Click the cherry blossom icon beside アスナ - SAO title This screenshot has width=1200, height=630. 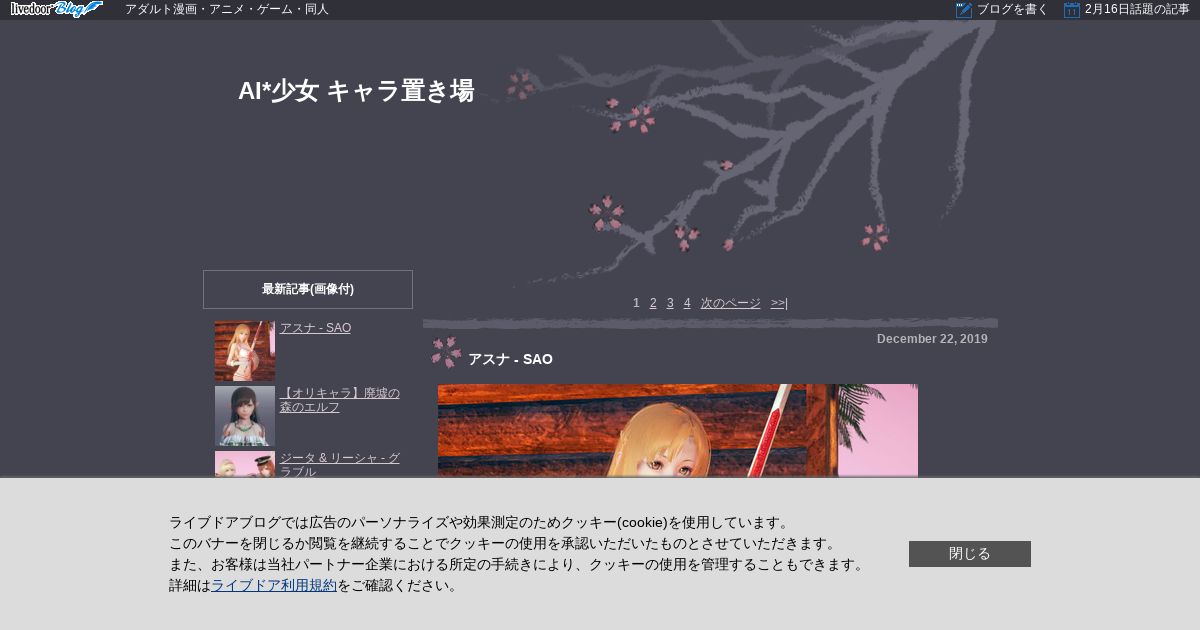pos(446,352)
